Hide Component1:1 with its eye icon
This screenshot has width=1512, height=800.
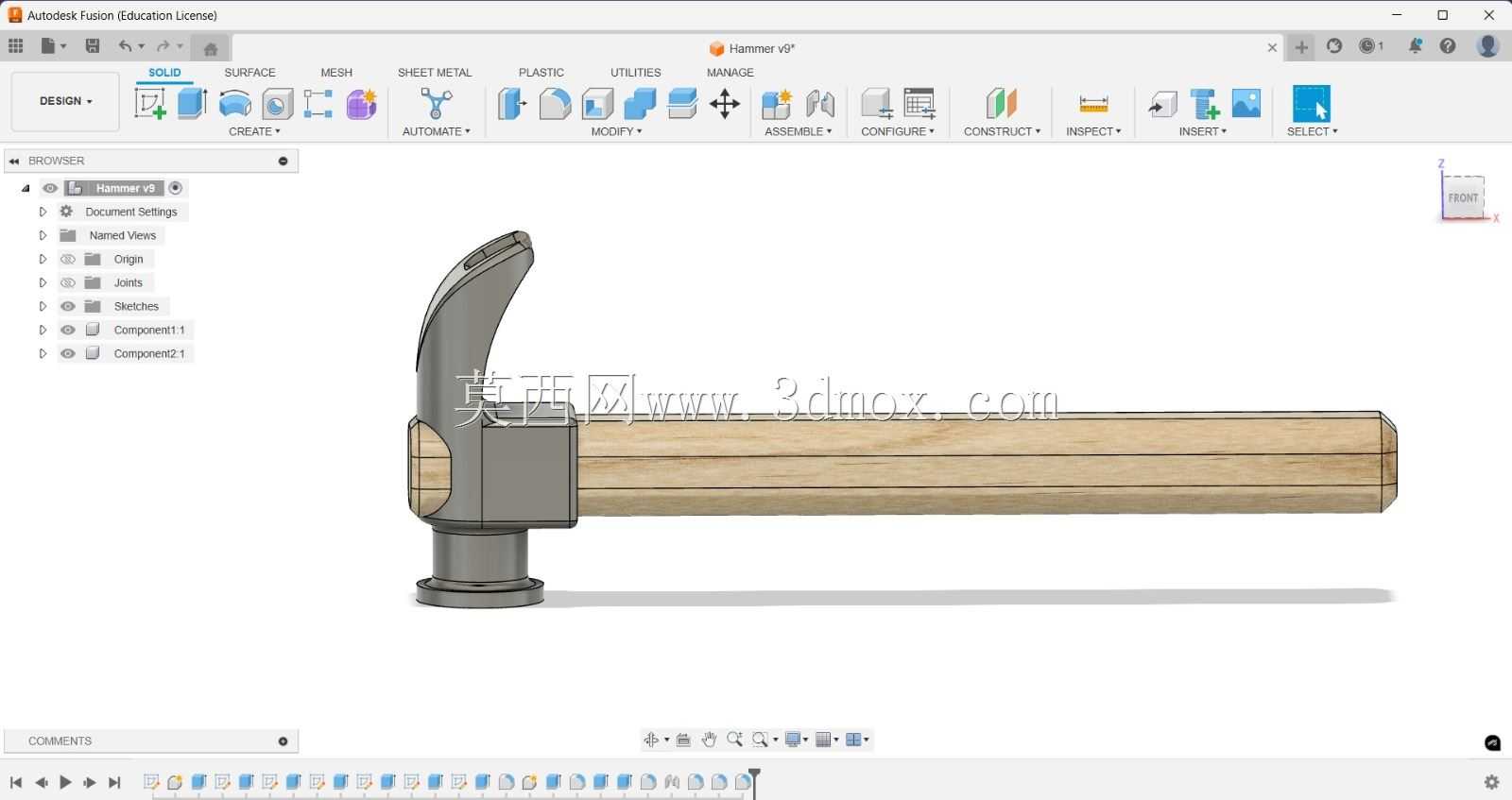(x=67, y=330)
